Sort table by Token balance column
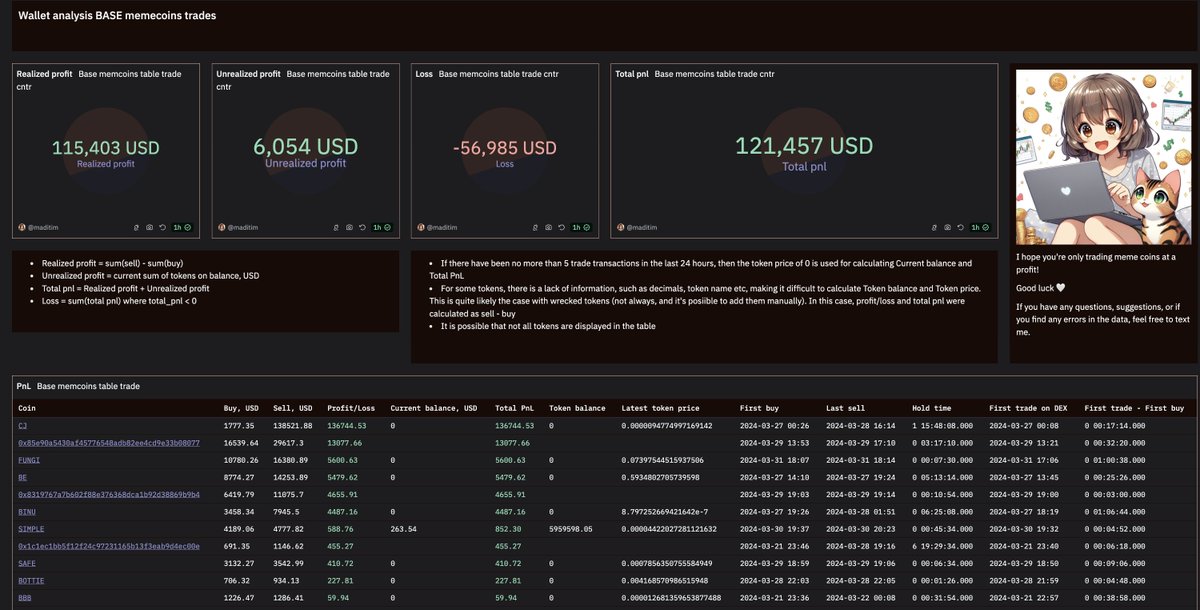The width and height of the screenshot is (1200, 610). 577,408
